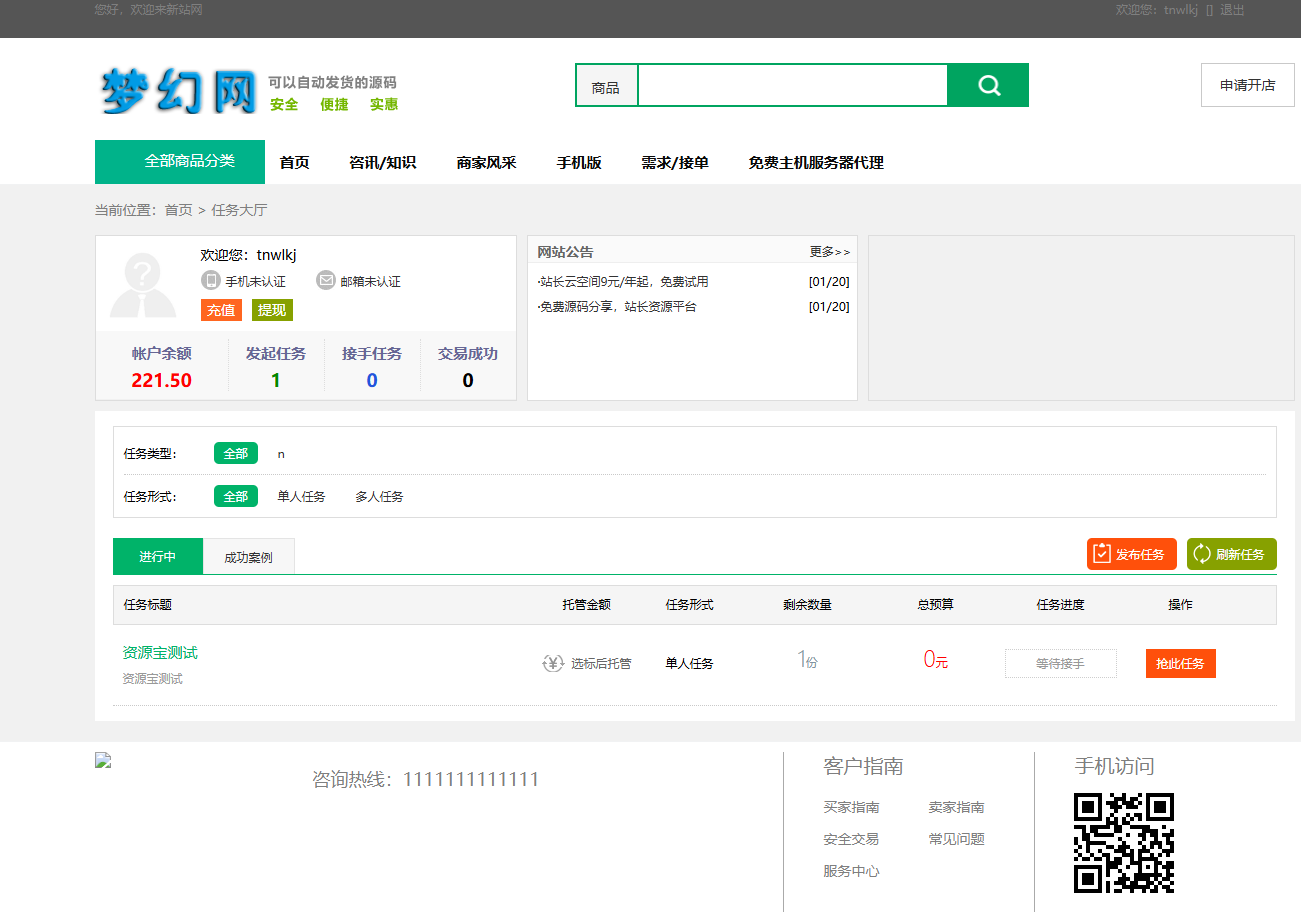The width and height of the screenshot is (1301, 917).
Task: Click the 任务标题 column header
Action: (x=148, y=605)
